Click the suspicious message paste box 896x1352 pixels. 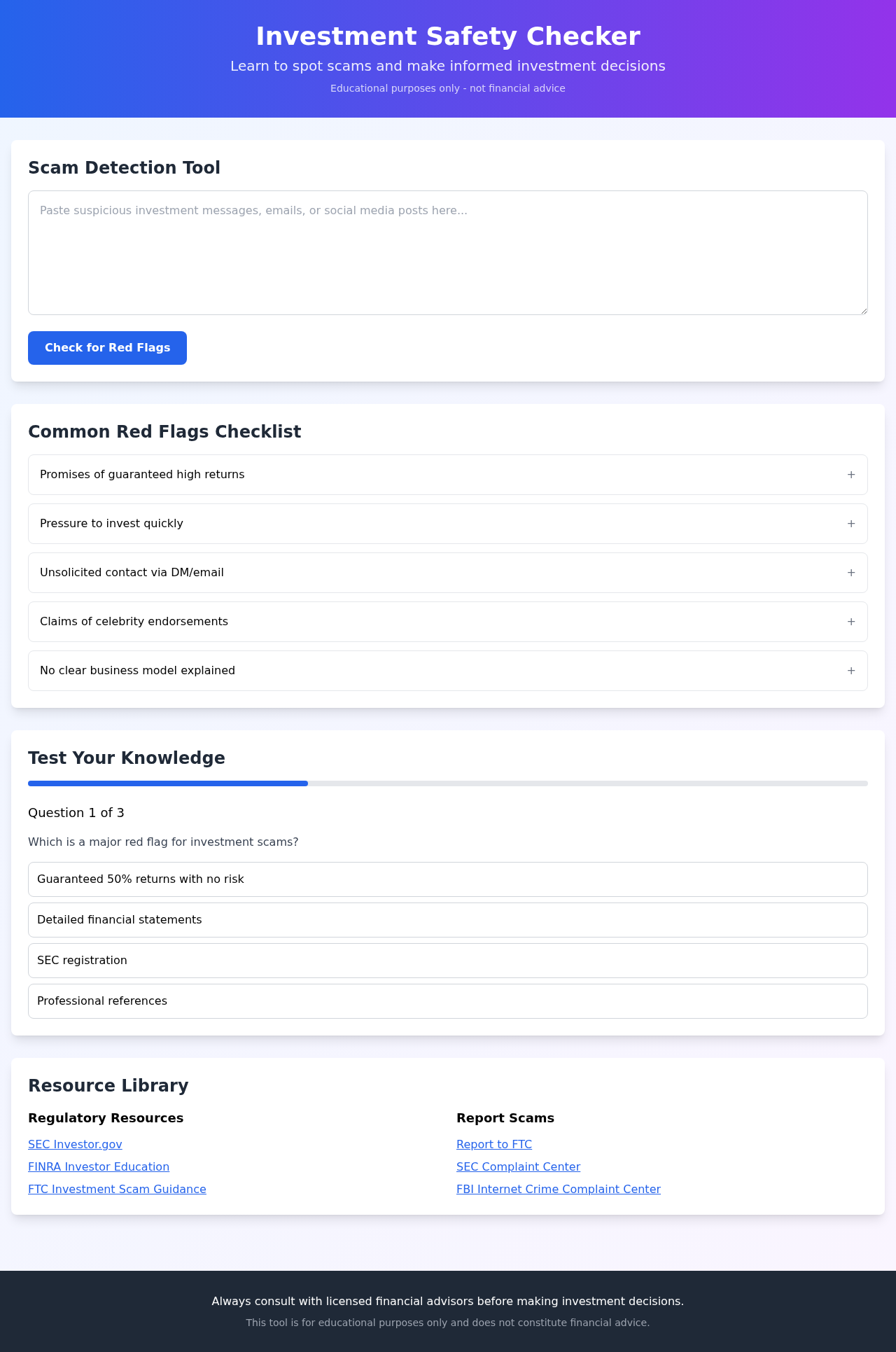tap(448, 252)
